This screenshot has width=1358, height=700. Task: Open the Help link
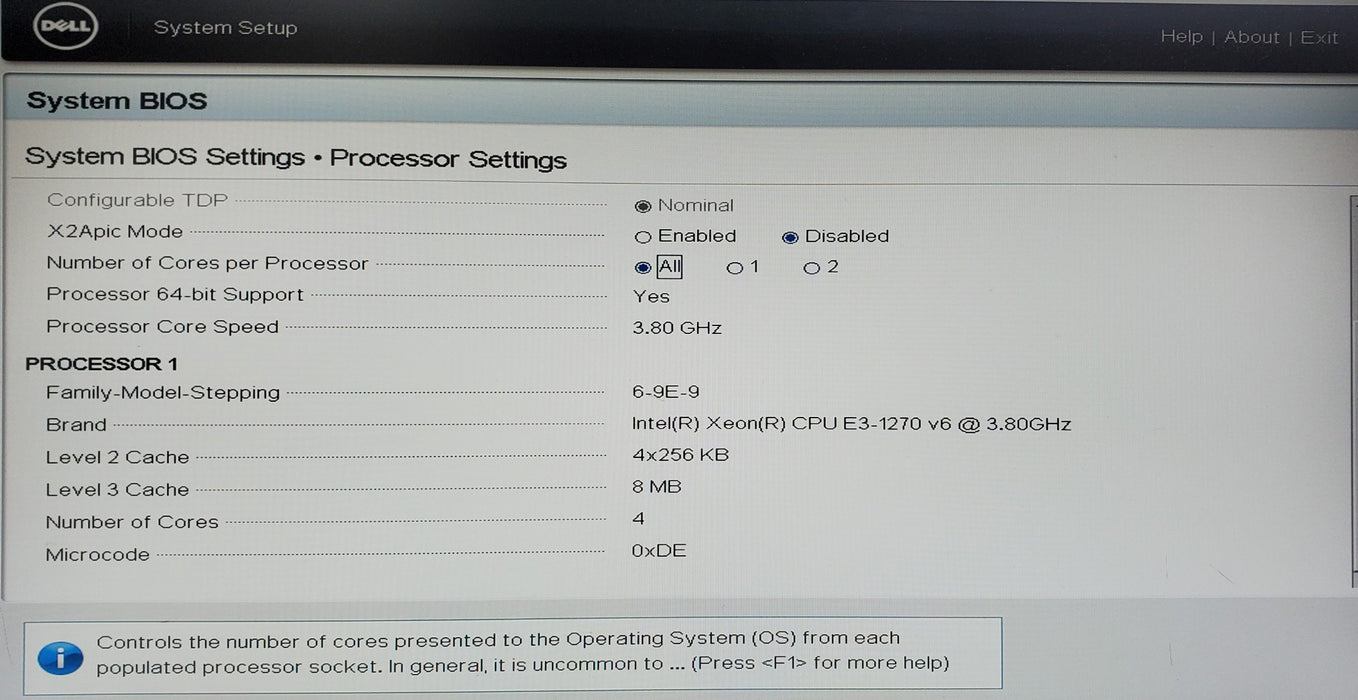pos(1181,36)
